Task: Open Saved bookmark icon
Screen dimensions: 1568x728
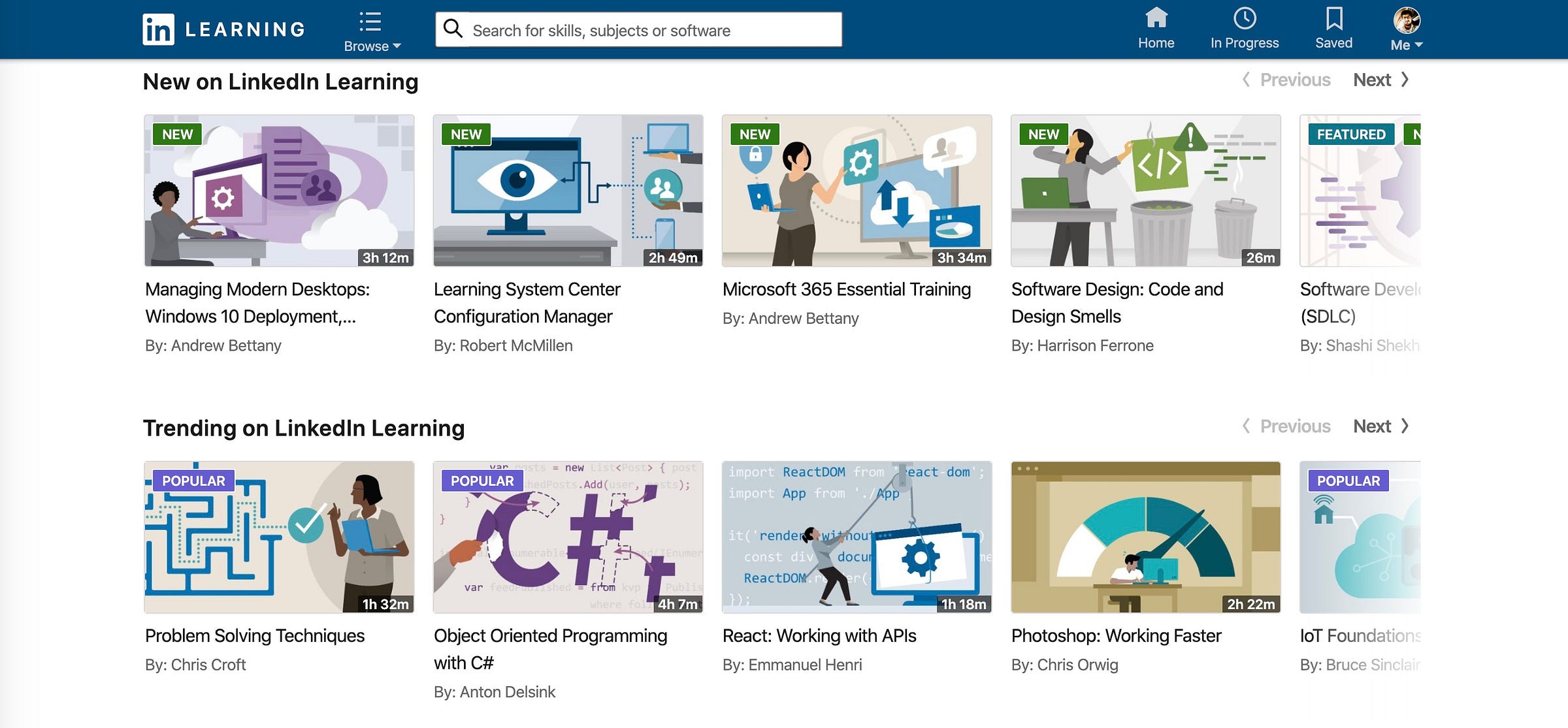Action: pos(1334,18)
